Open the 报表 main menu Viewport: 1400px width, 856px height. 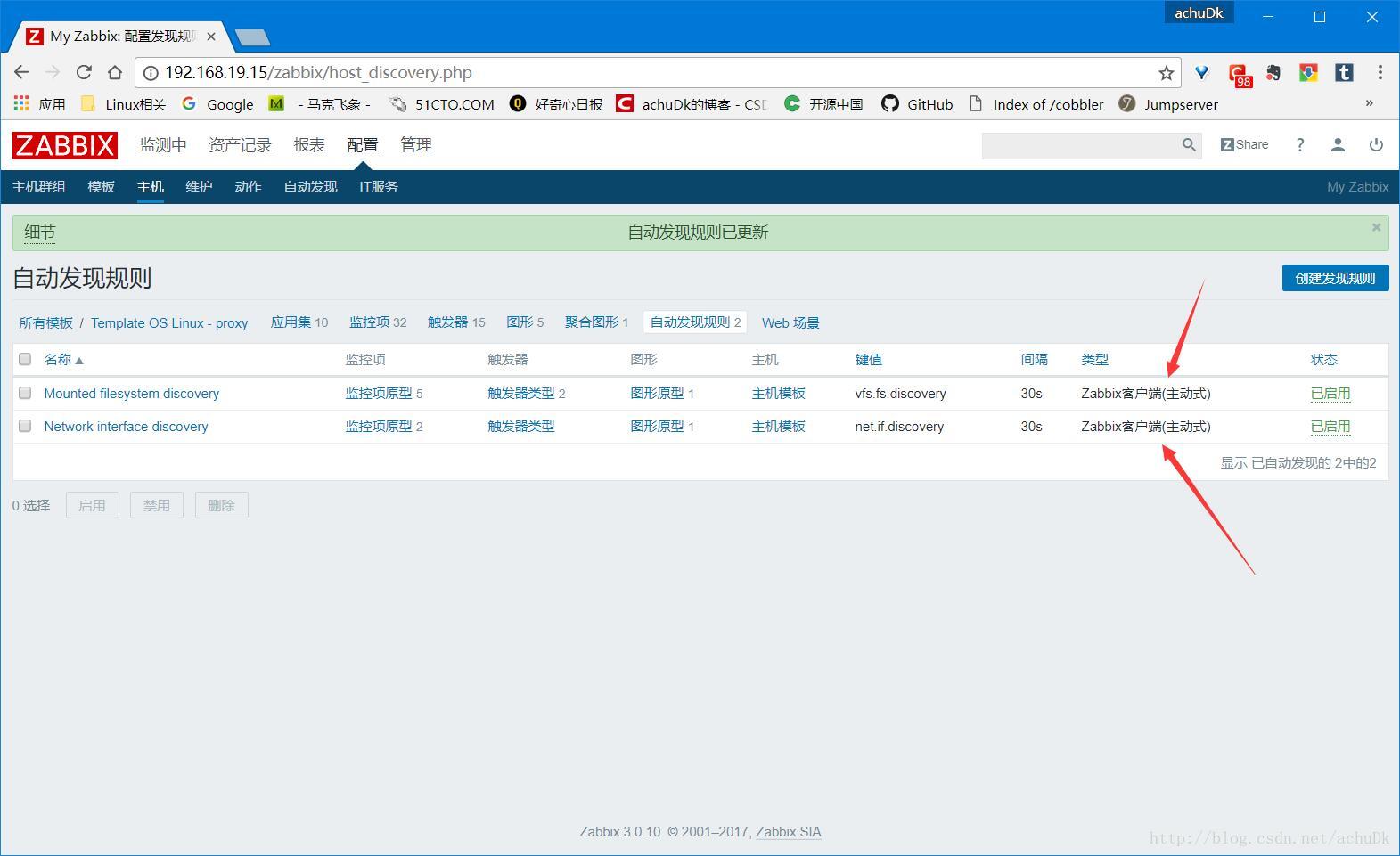pos(309,144)
